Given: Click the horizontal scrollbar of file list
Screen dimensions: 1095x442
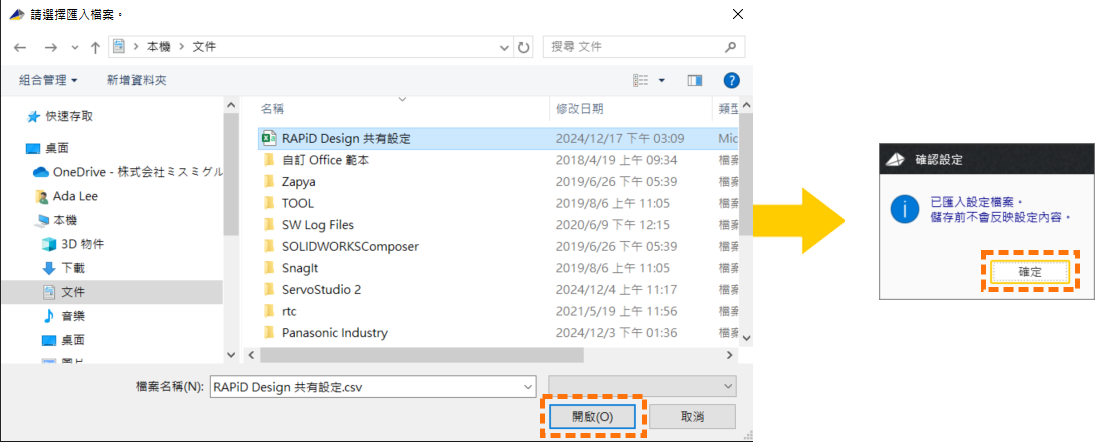Looking at the screenshot, I should (x=422, y=355).
